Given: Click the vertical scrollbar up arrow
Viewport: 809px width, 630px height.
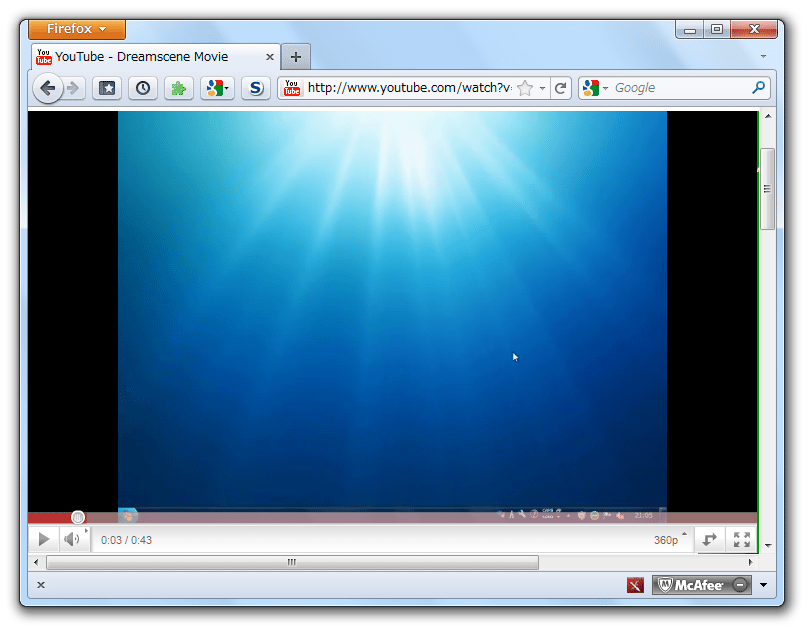Looking at the screenshot, I should pyautogui.click(x=768, y=117).
